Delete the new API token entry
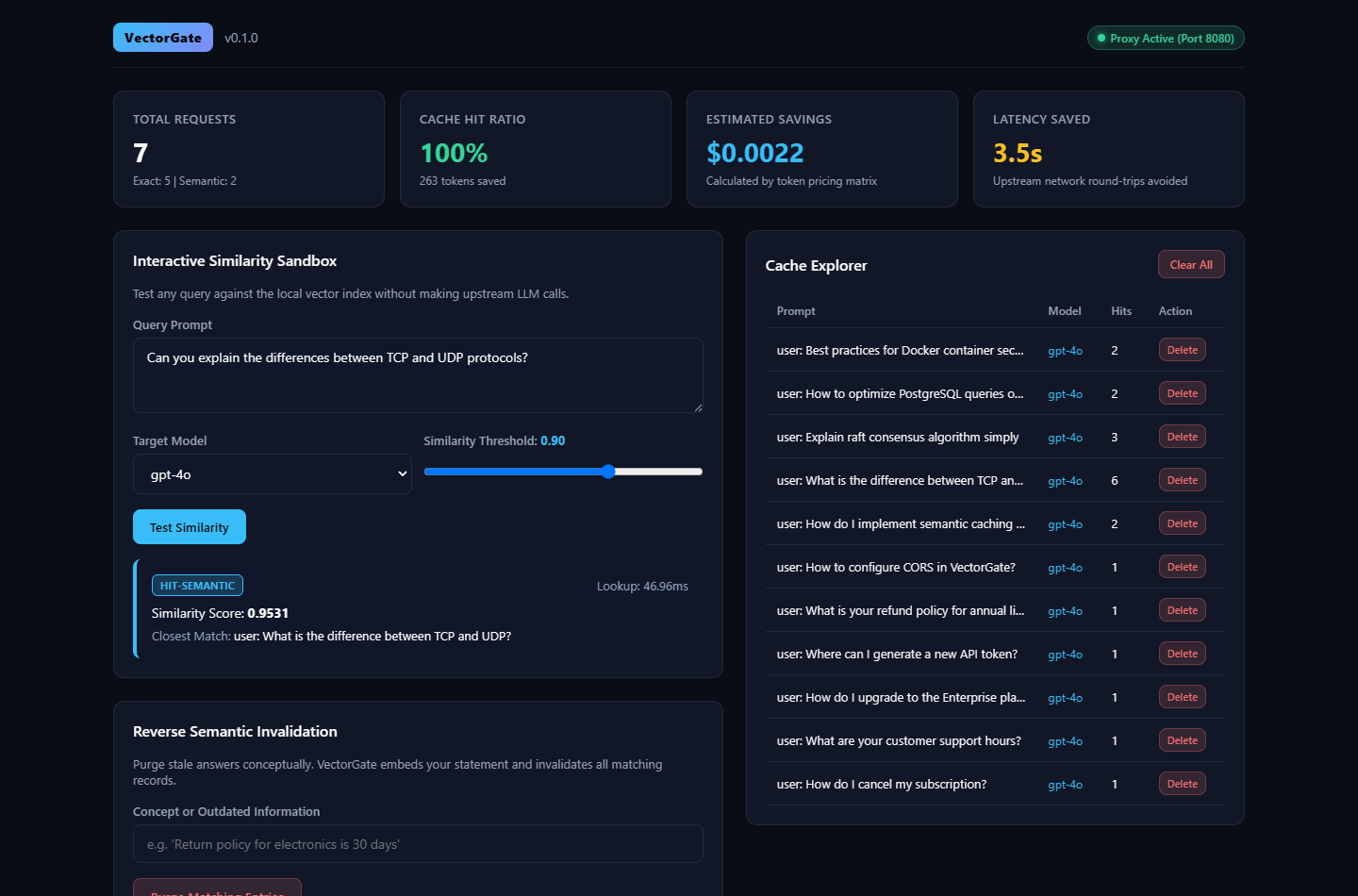The width and height of the screenshot is (1358, 896). click(1182, 654)
